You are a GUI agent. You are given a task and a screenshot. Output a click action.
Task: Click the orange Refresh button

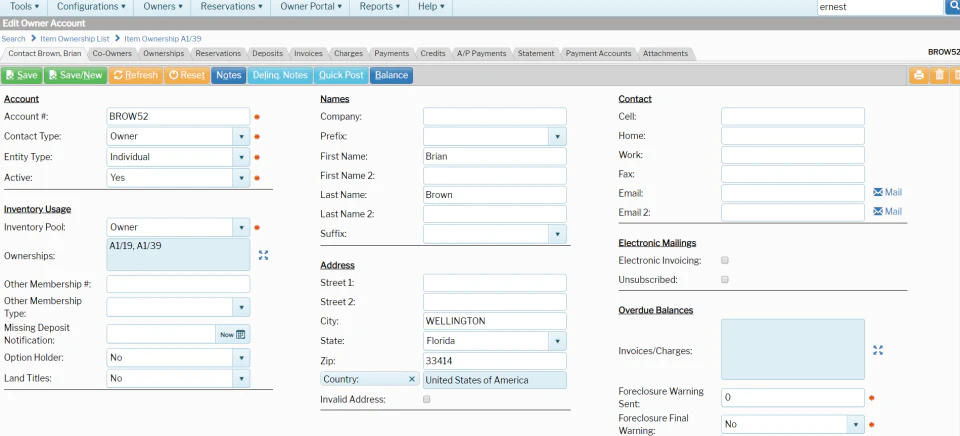click(136, 75)
